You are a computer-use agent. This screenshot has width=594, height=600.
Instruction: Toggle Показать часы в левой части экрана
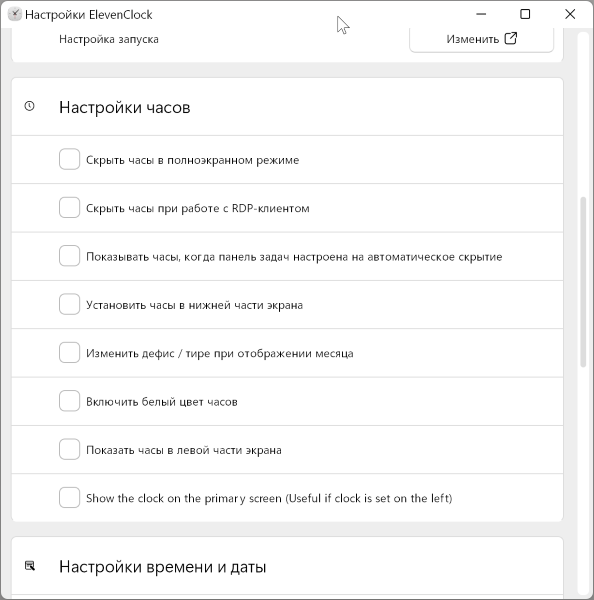click(x=69, y=449)
